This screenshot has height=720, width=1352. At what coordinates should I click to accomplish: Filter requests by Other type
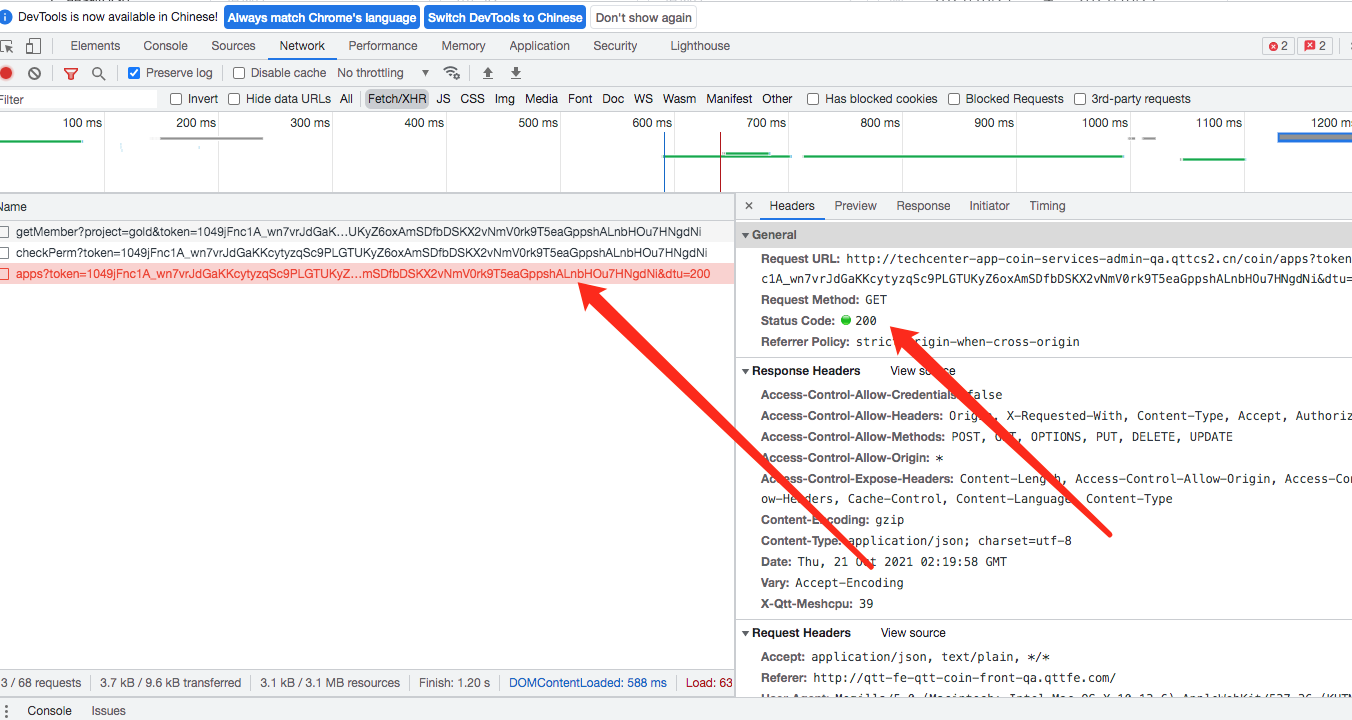pos(777,99)
